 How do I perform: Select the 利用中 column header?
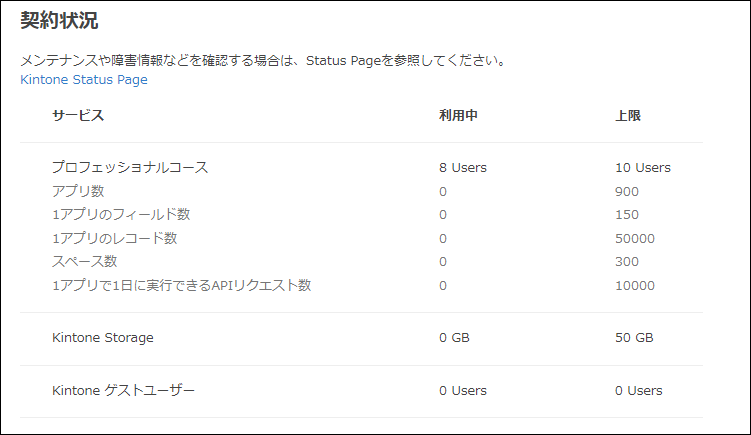(x=458, y=116)
